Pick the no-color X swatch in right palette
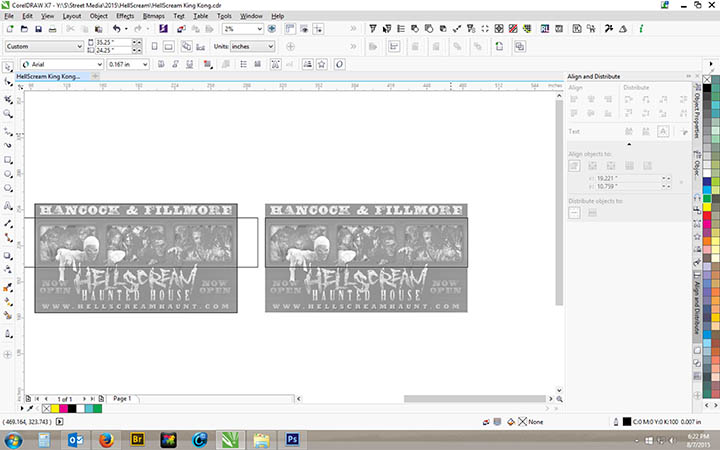The width and height of the screenshot is (720, 450). click(x=707, y=79)
